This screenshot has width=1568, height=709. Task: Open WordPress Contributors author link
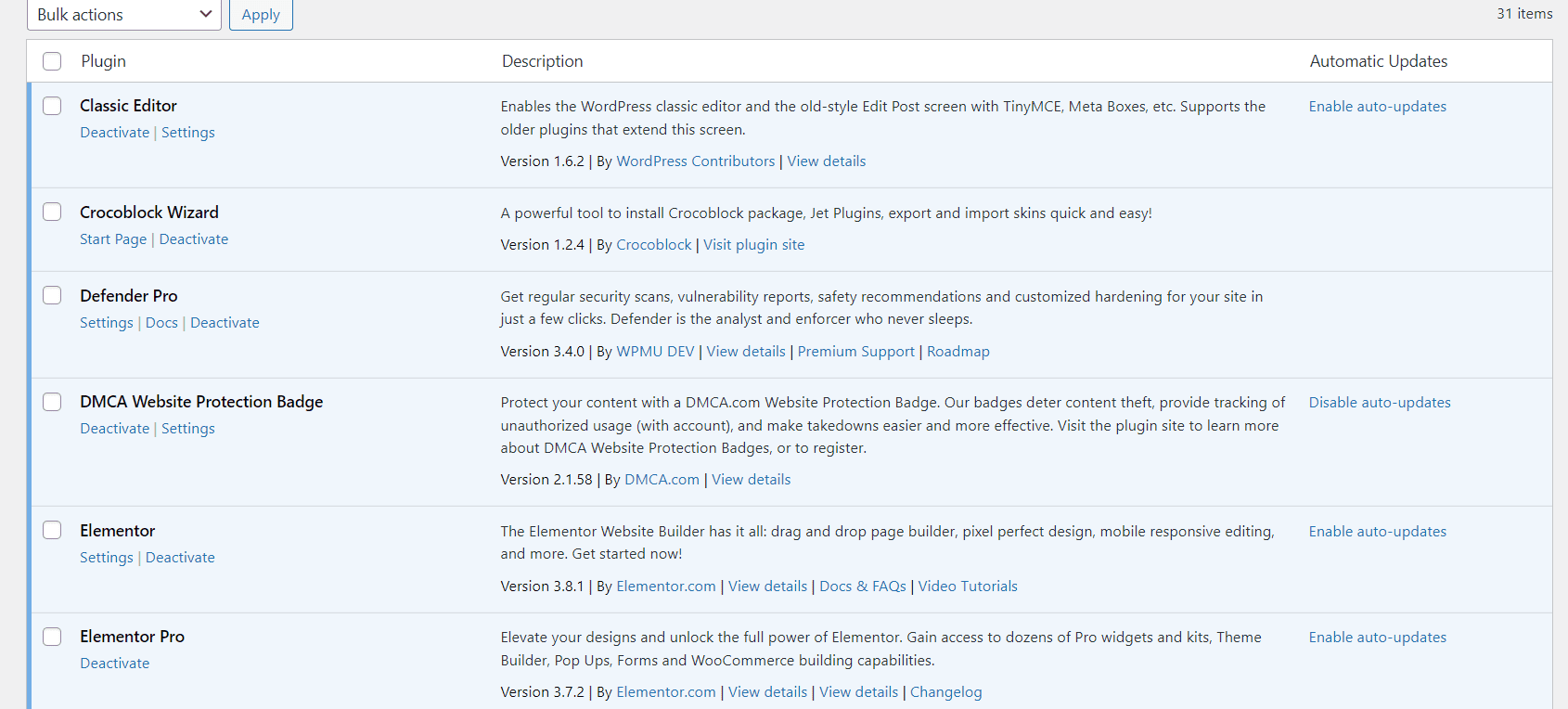[x=695, y=161]
